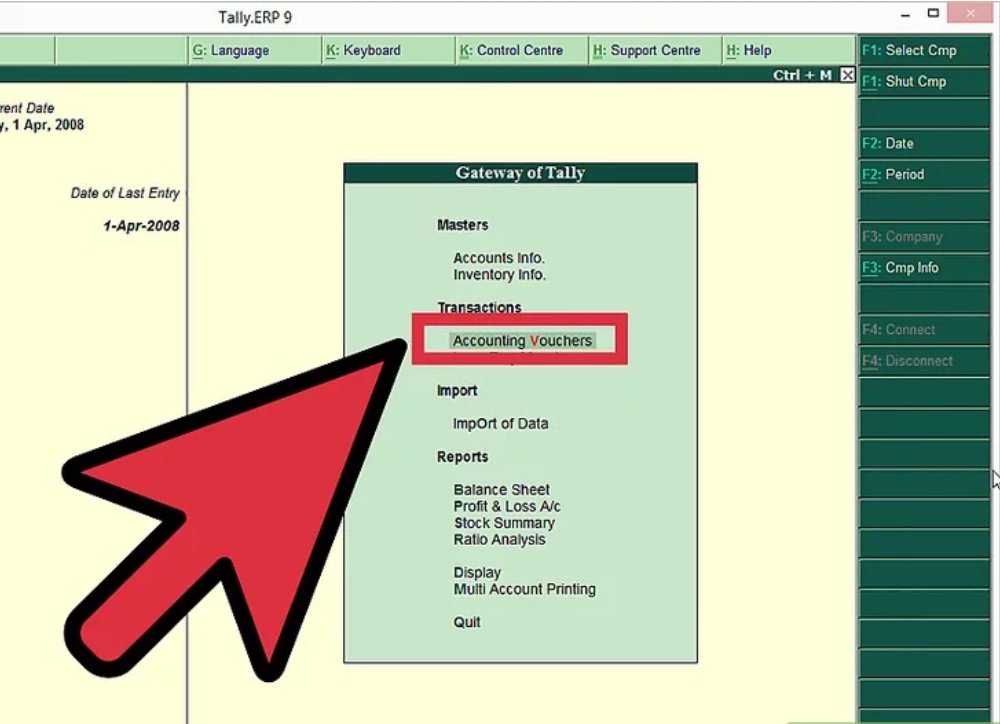Click the F3 Company button
The width and height of the screenshot is (1000, 724).
pos(923,237)
